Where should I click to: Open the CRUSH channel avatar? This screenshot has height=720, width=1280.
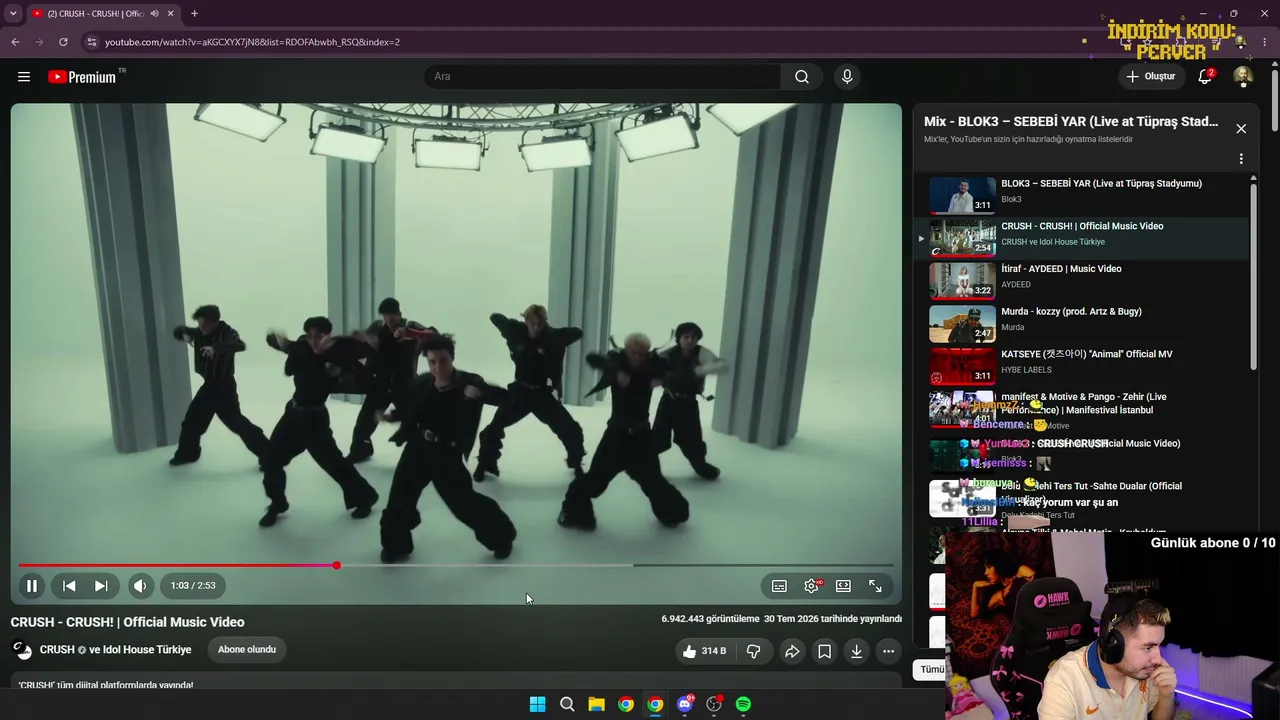[22, 650]
